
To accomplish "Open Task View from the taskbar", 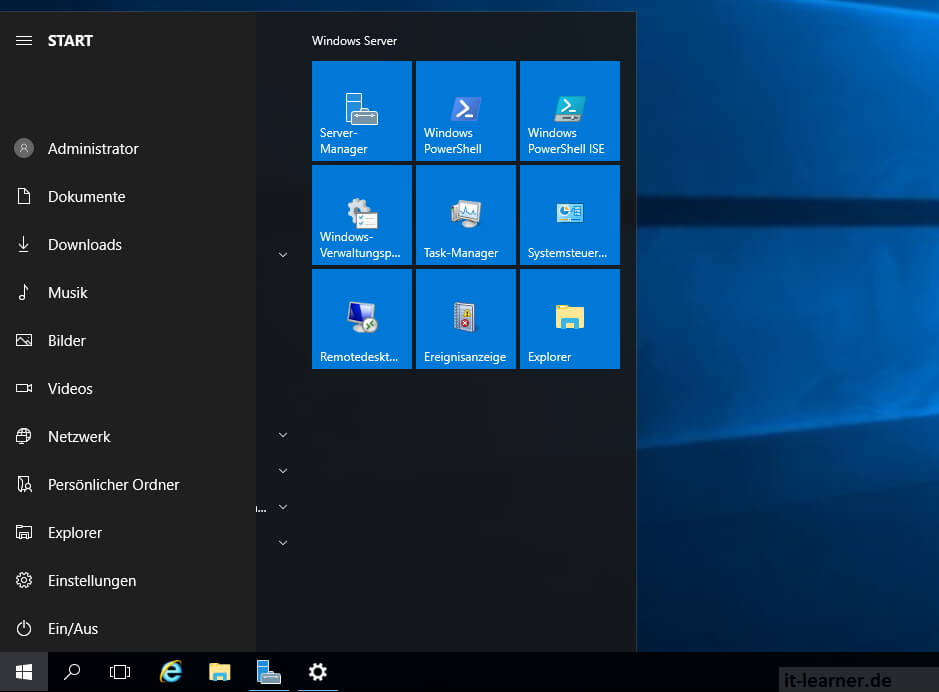I will [x=120, y=672].
